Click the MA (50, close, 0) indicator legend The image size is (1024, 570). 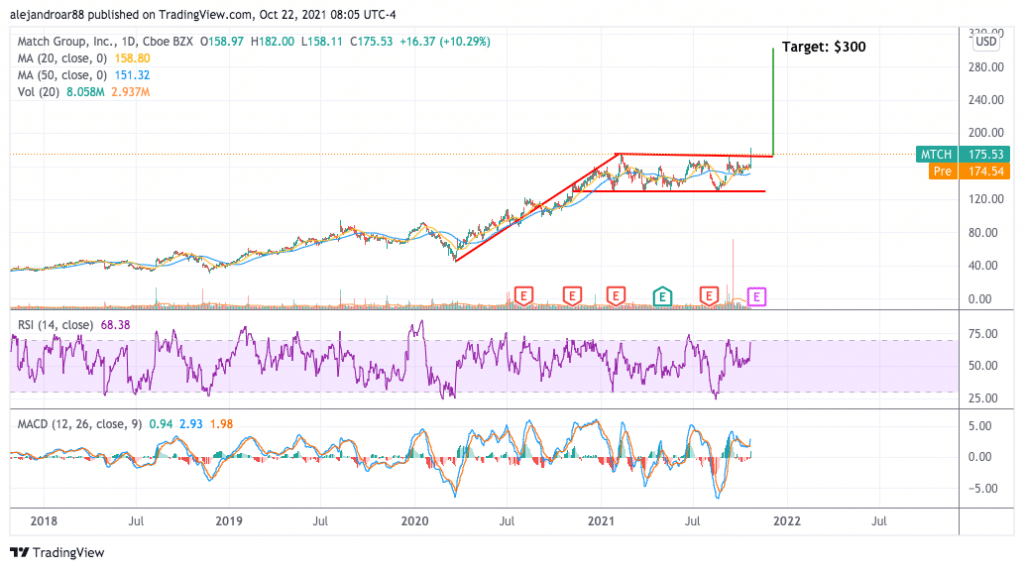coord(62,75)
